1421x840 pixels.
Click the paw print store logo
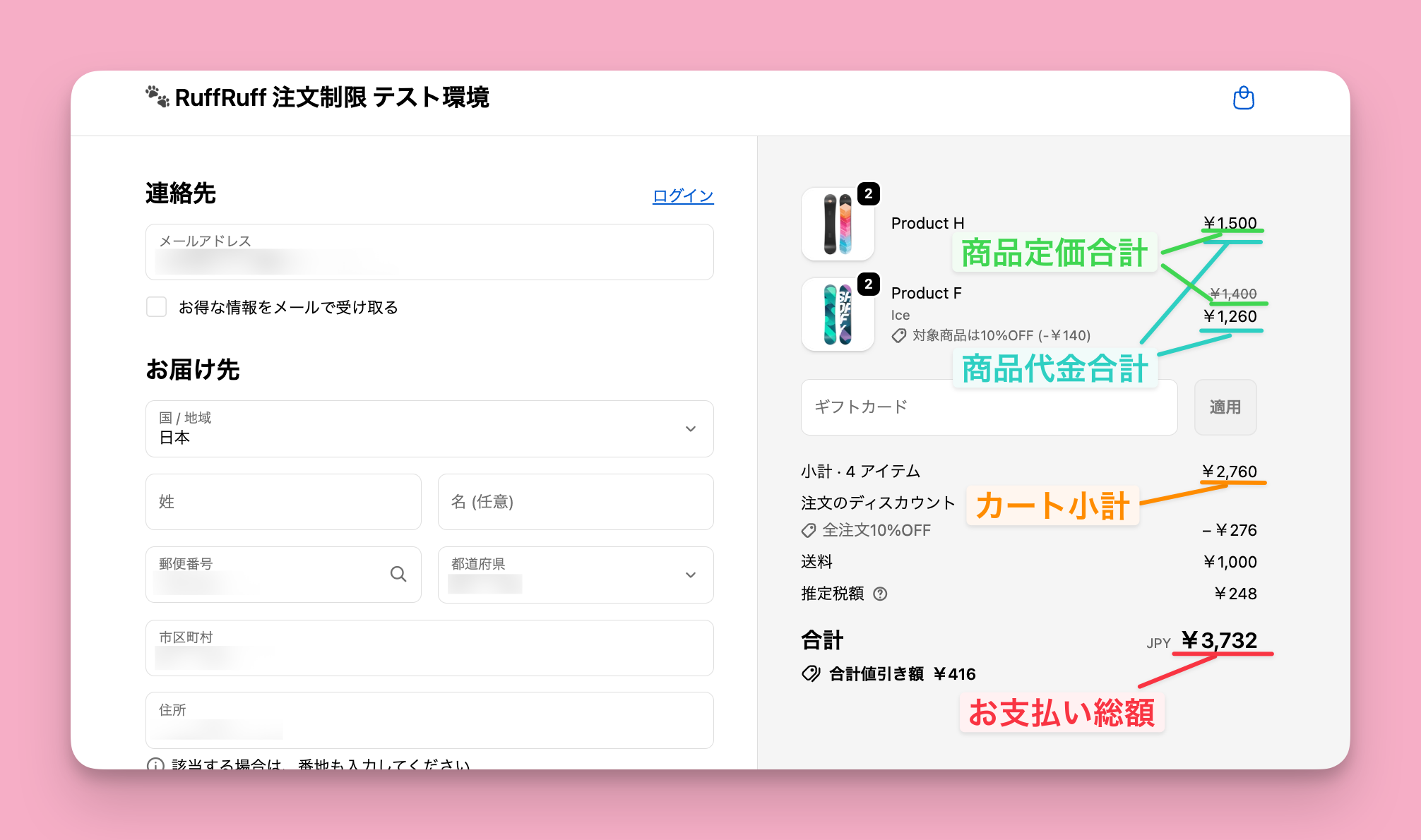(157, 97)
